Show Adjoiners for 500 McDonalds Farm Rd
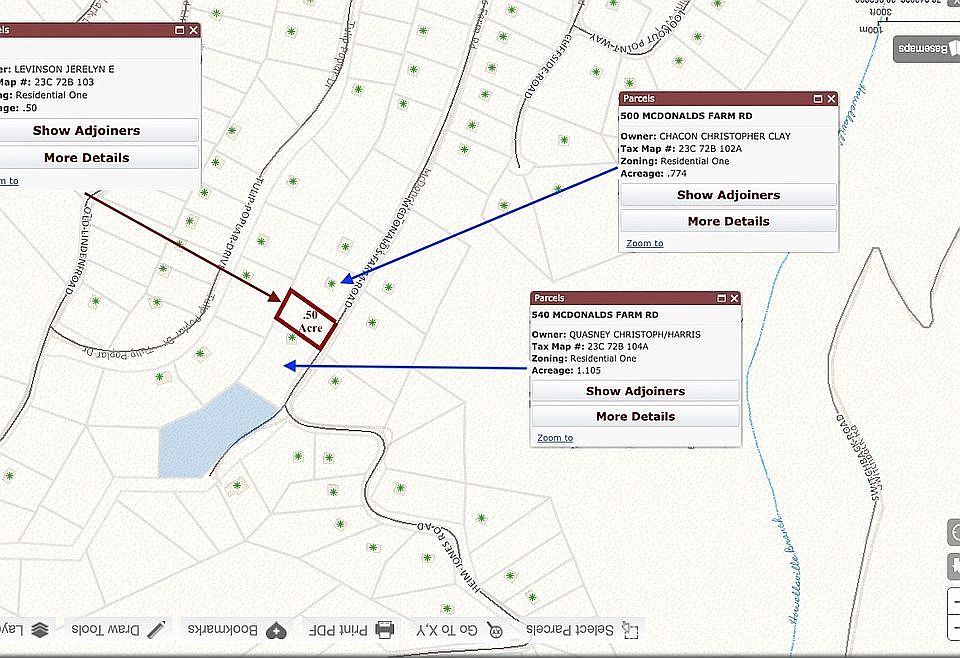This screenshot has height=658, width=960. 728,195
